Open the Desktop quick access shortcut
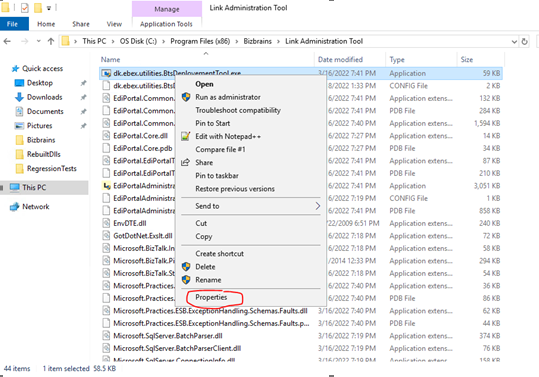 pos(40,83)
